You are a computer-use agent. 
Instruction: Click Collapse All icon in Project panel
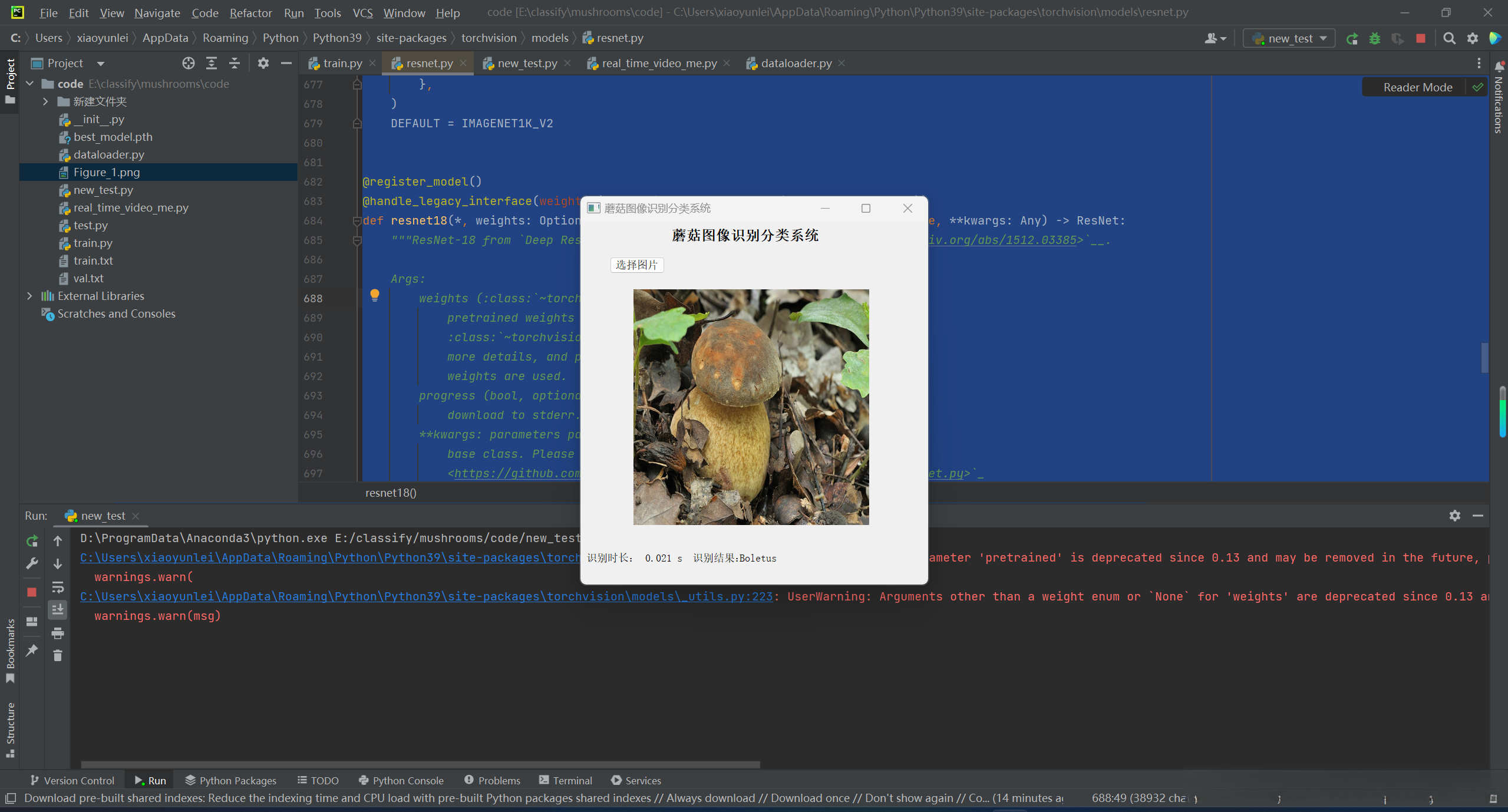(x=235, y=63)
